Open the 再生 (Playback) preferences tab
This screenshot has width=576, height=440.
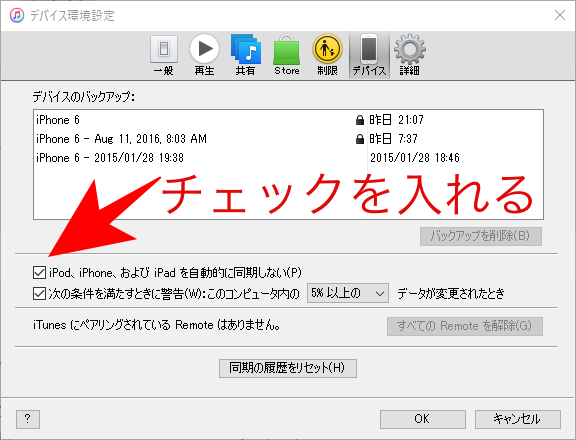pyautogui.click(x=205, y=55)
